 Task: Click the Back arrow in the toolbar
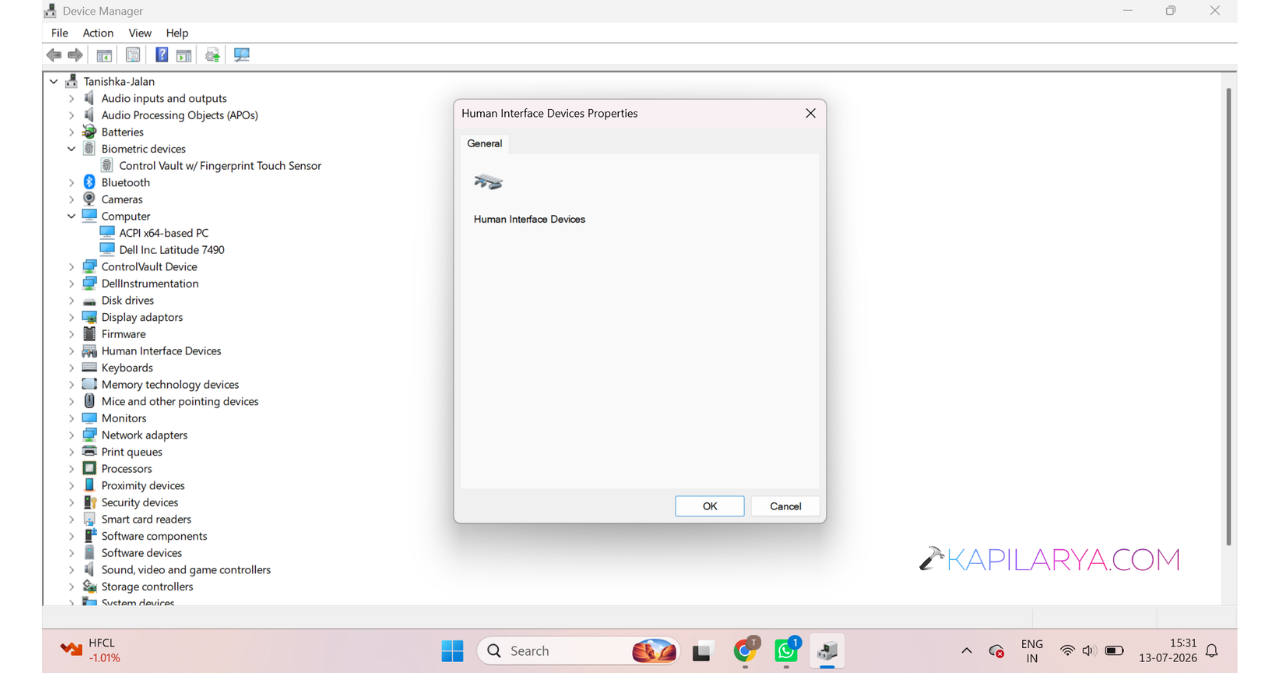click(x=54, y=55)
